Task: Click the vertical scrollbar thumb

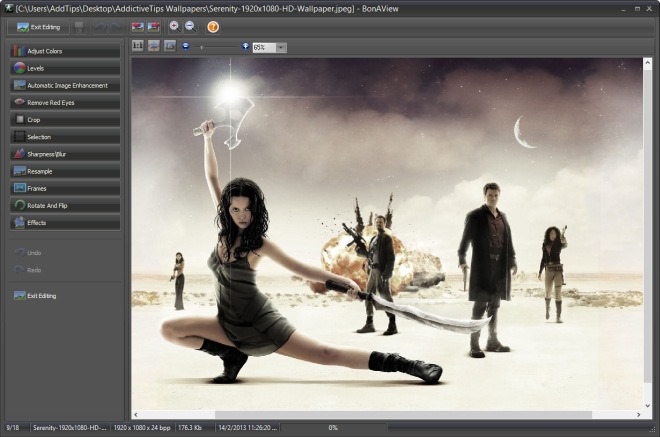Action: [647, 226]
